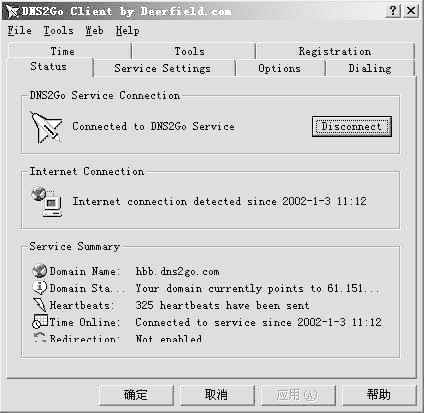
Task: Click 'Internet connection detected since 2002-1-3 11:12' text
Action: (220, 201)
